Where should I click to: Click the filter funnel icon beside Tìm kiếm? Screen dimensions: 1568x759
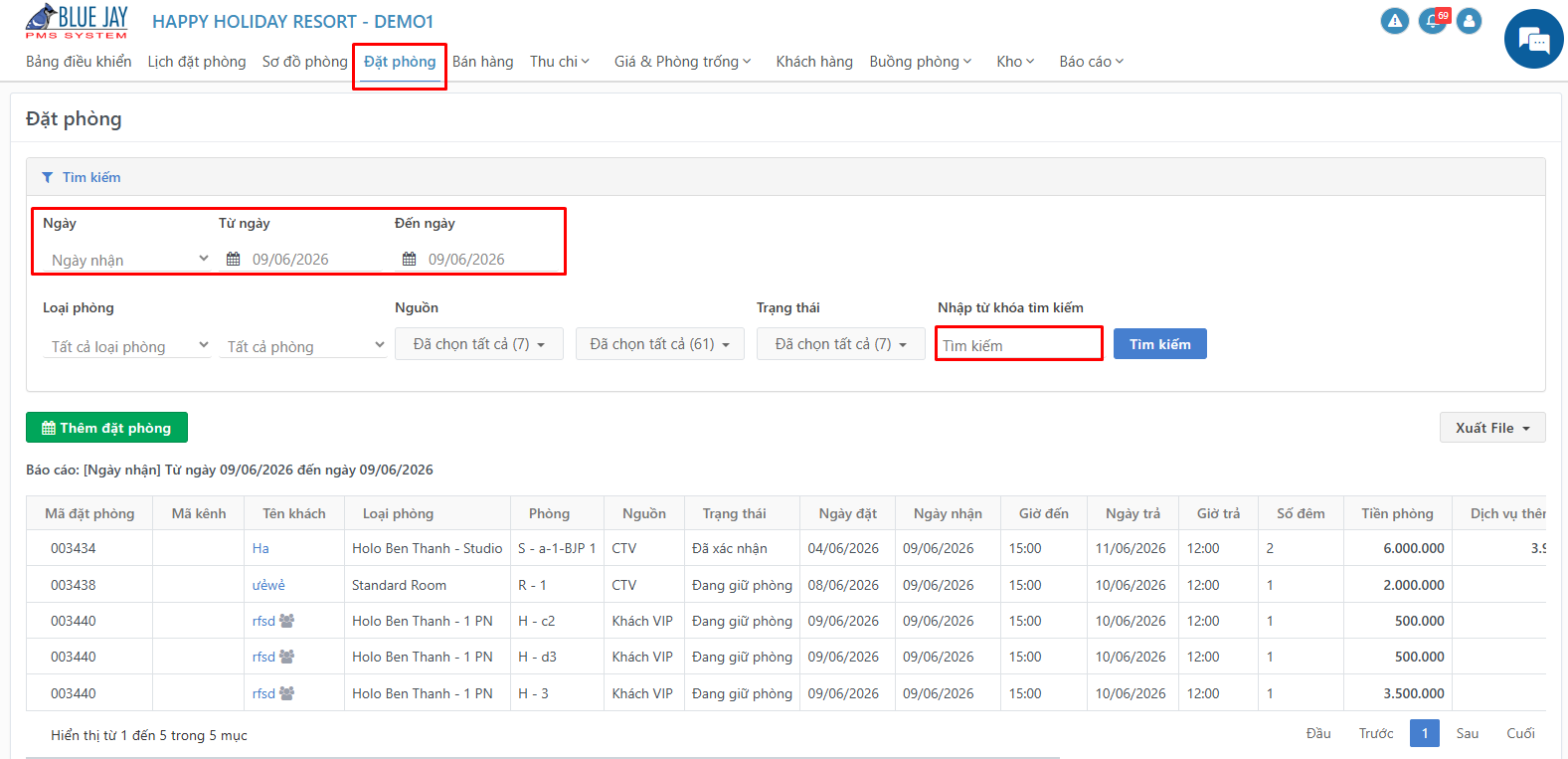47,177
